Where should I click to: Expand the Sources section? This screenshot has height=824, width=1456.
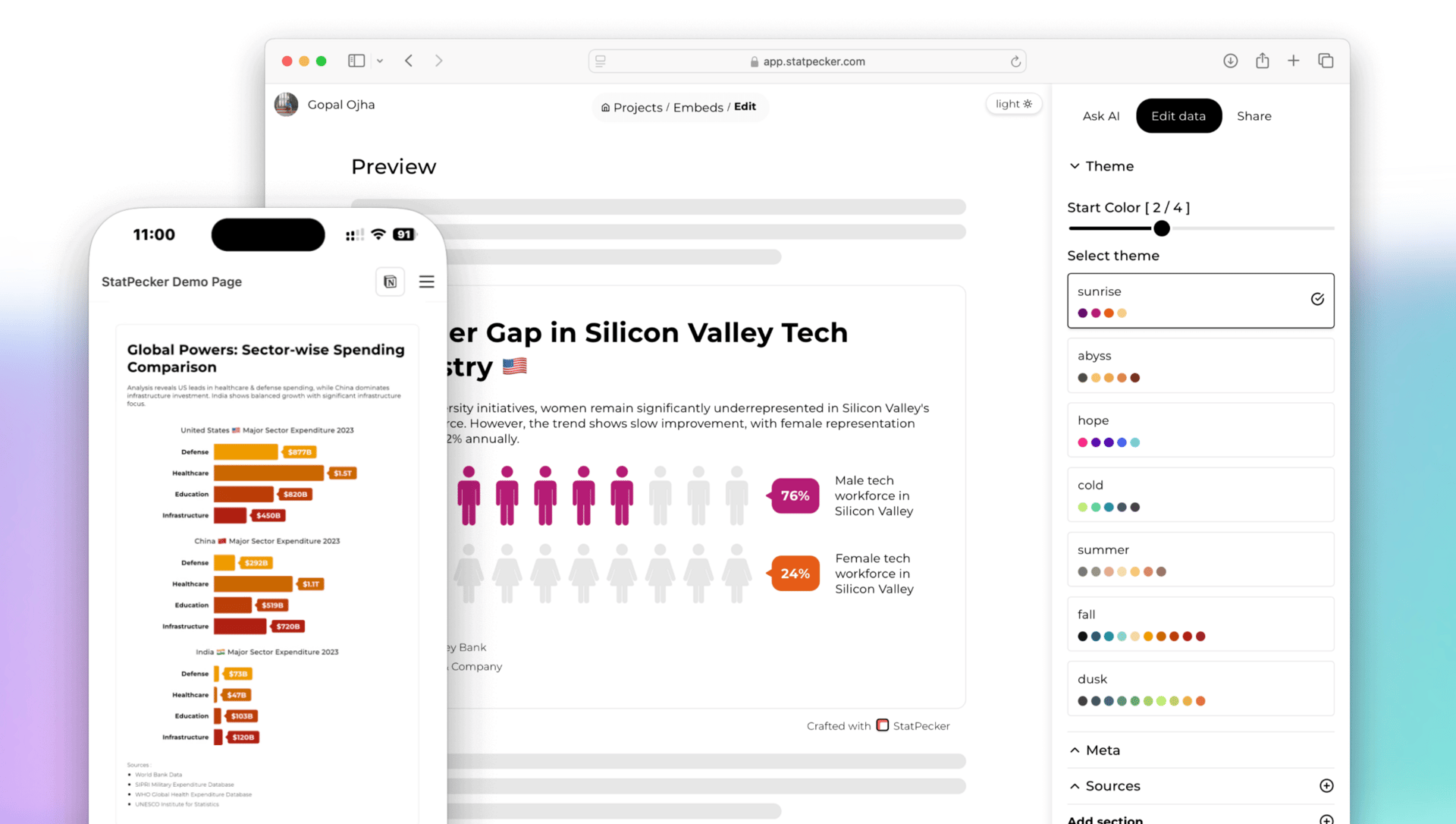pos(1105,786)
